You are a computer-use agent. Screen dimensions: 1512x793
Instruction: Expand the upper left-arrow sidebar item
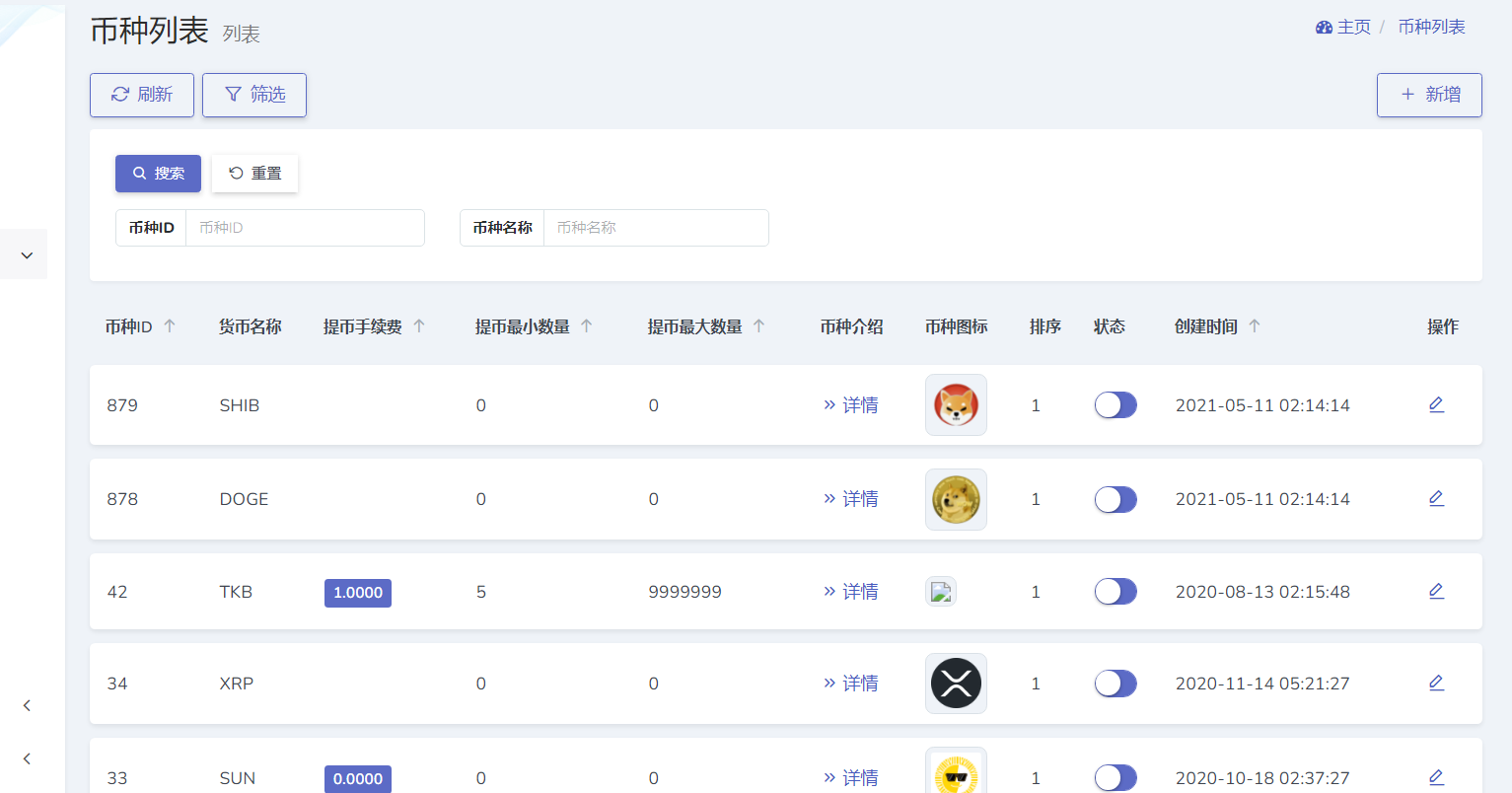(27, 705)
